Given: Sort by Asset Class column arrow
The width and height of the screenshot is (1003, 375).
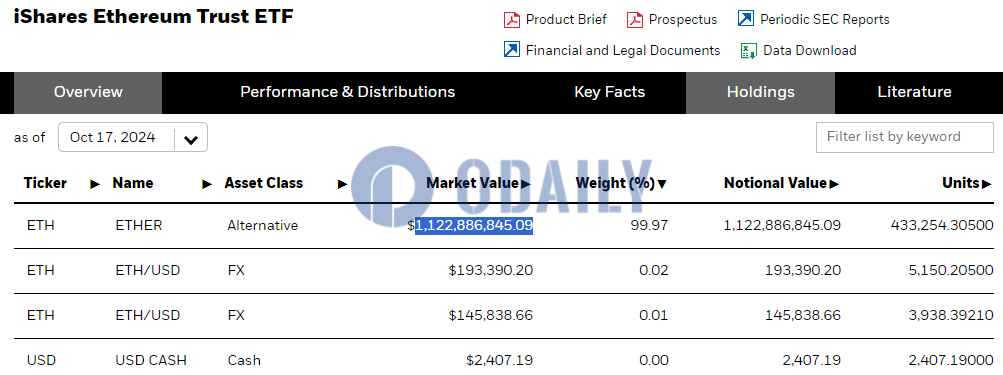Looking at the screenshot, I should pos(342,184).
